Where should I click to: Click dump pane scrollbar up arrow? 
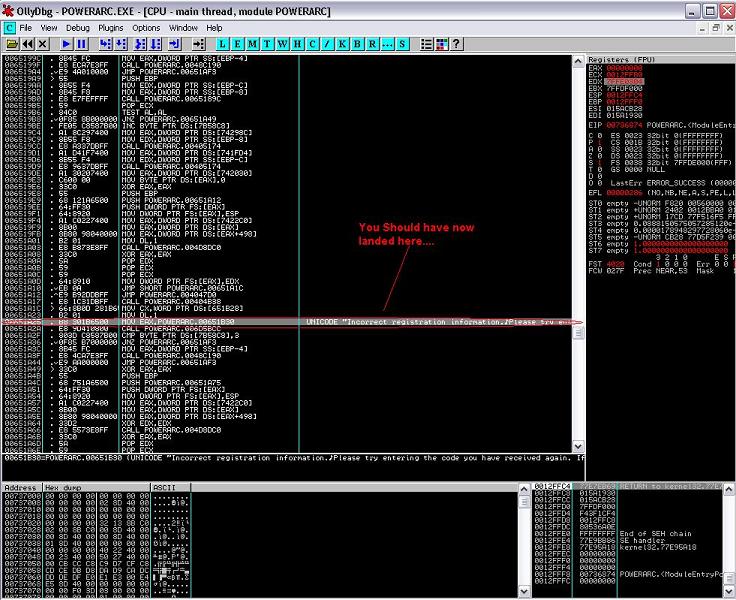coord(524,489)
